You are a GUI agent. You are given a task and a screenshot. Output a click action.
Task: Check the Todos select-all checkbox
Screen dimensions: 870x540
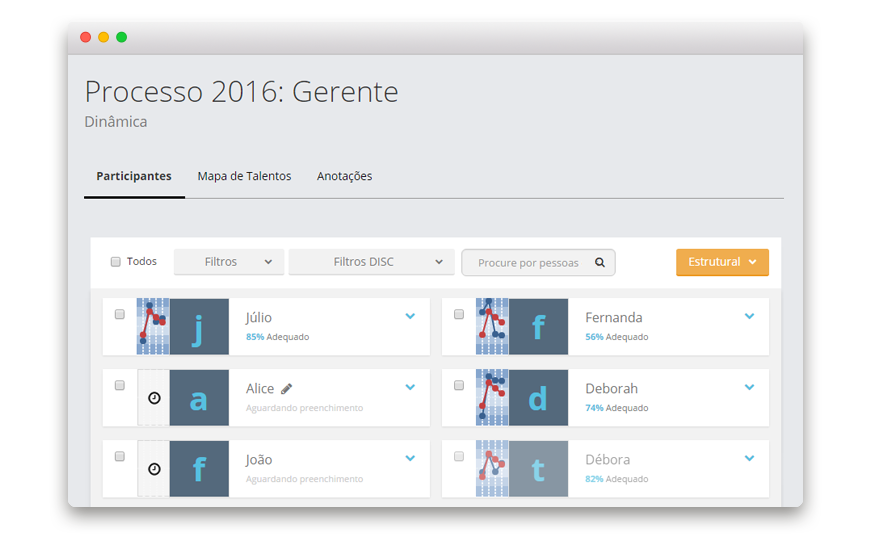coord(115,262)
